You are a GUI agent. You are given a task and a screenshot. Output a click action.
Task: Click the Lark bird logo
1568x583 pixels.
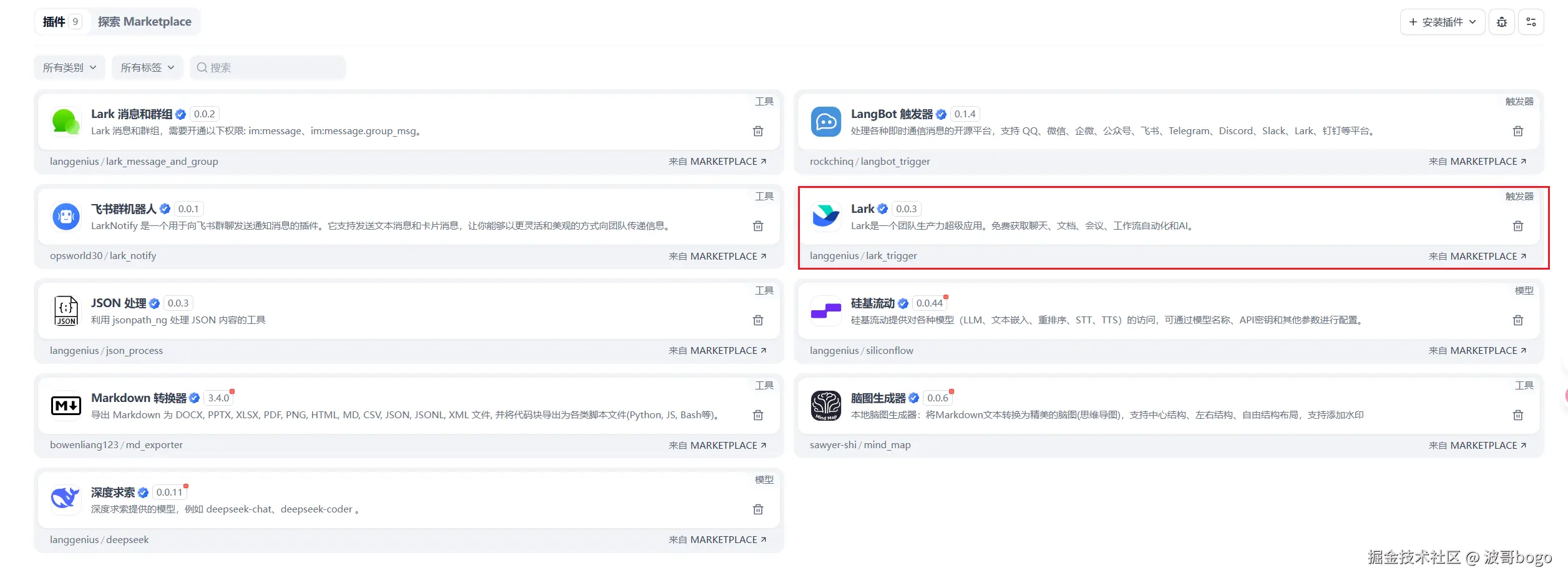coord(825,217)
